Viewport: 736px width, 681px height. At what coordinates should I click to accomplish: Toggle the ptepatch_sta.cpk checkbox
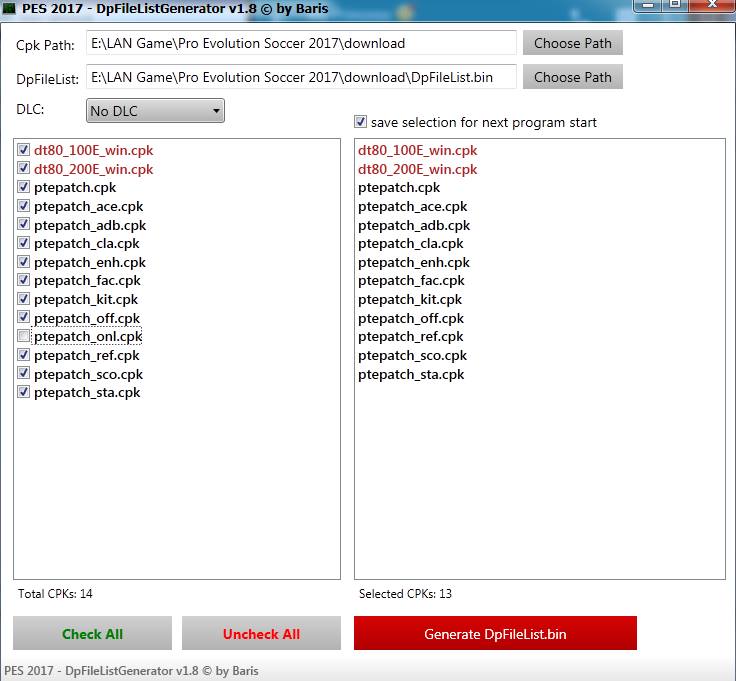tap(23, 391)
